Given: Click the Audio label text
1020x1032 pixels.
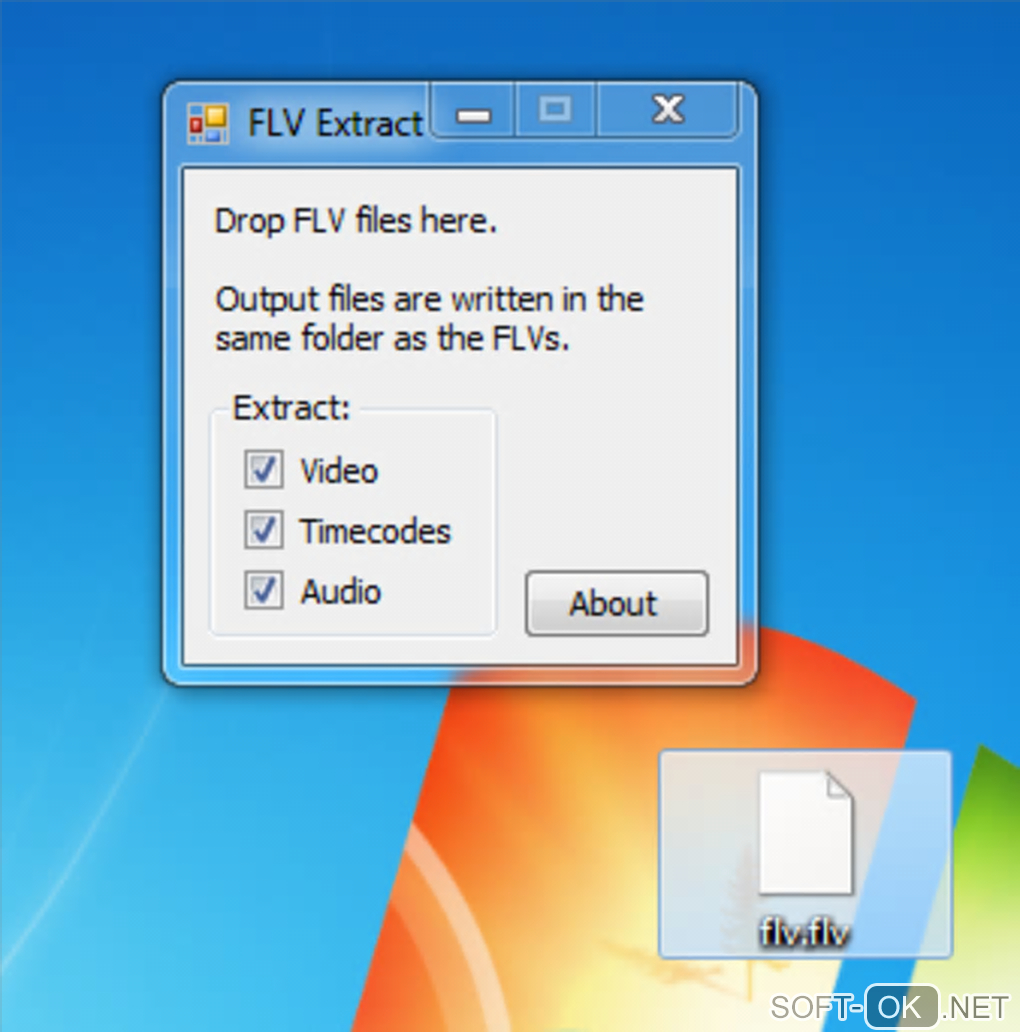Looking at the screenshot, I should point(341,591).
